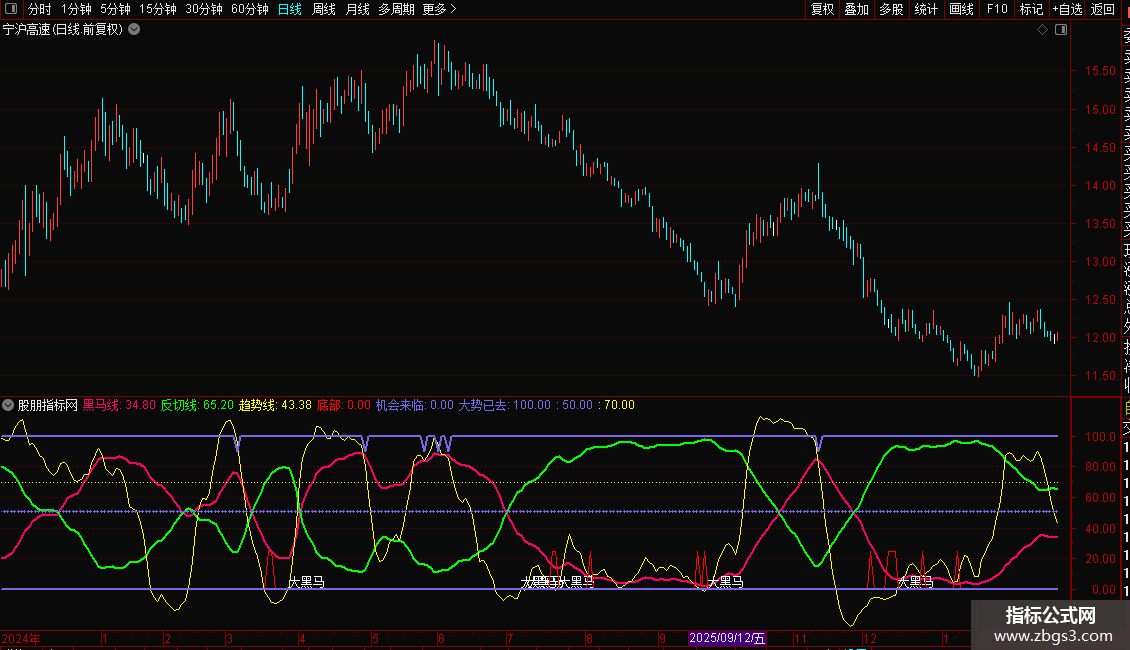Click the diamond icon above the price axis
The height and width of the screenshot is (650, 1130).
(1042, 30)
